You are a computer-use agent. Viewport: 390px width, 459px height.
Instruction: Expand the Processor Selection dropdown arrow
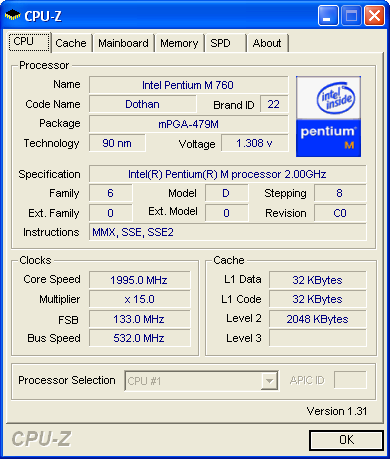tap(269, 381)
